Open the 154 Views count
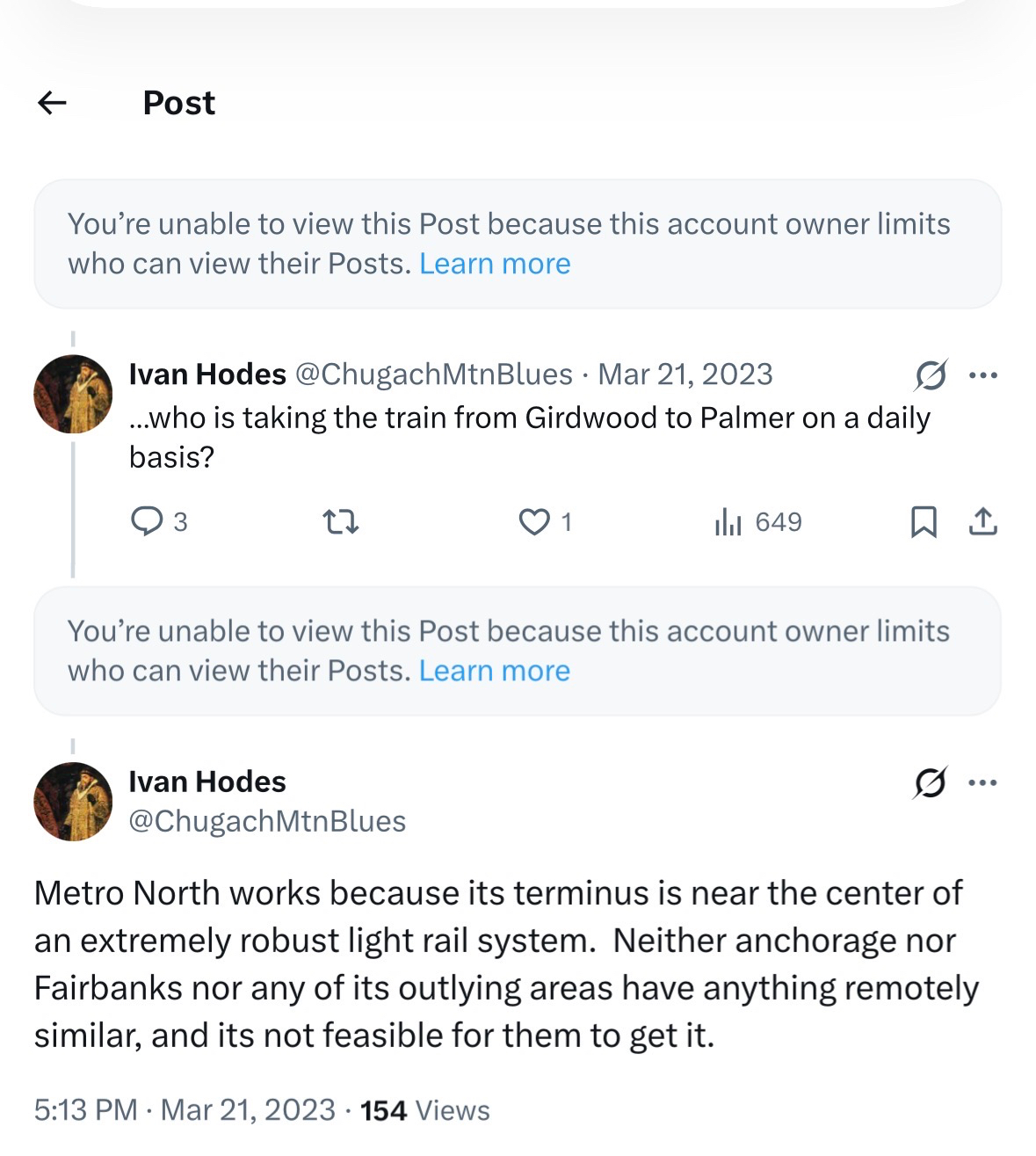1036x1156 pixels. (x=424, y=1110)
